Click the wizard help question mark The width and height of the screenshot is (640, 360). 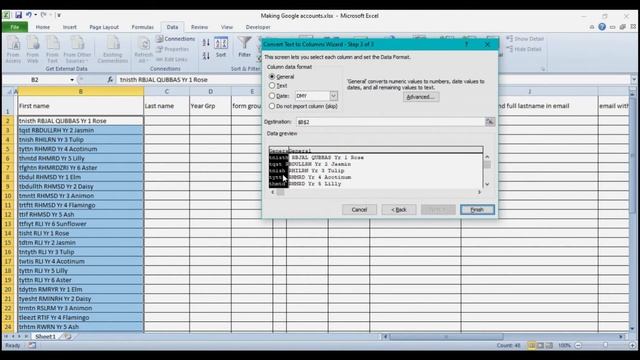[466, 44]
